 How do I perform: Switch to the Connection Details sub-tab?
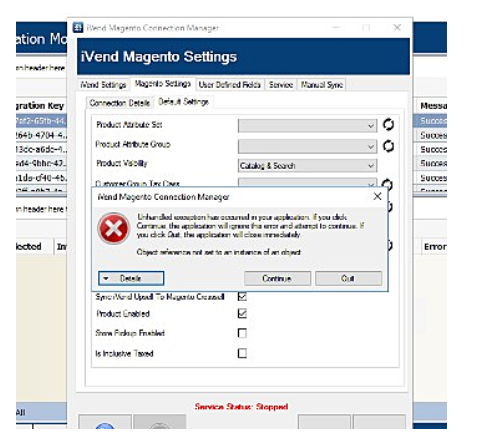[x=119, y=103]
